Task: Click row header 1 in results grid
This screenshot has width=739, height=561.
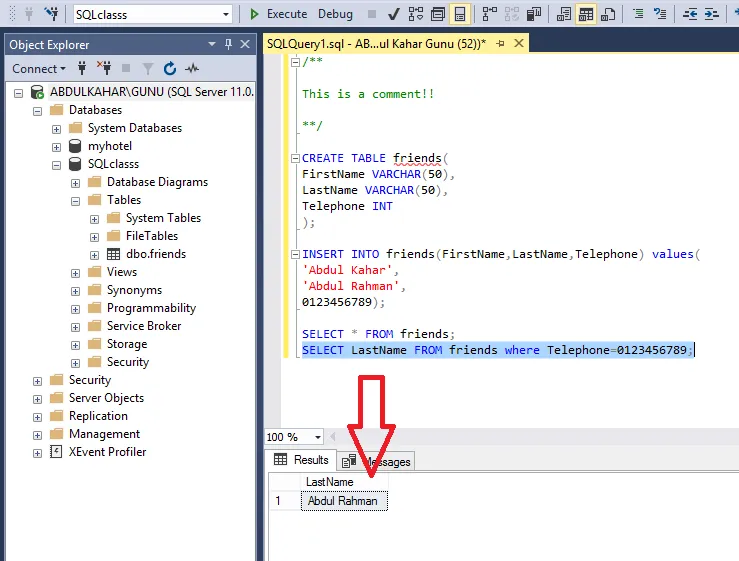Action: pos(284,501)
